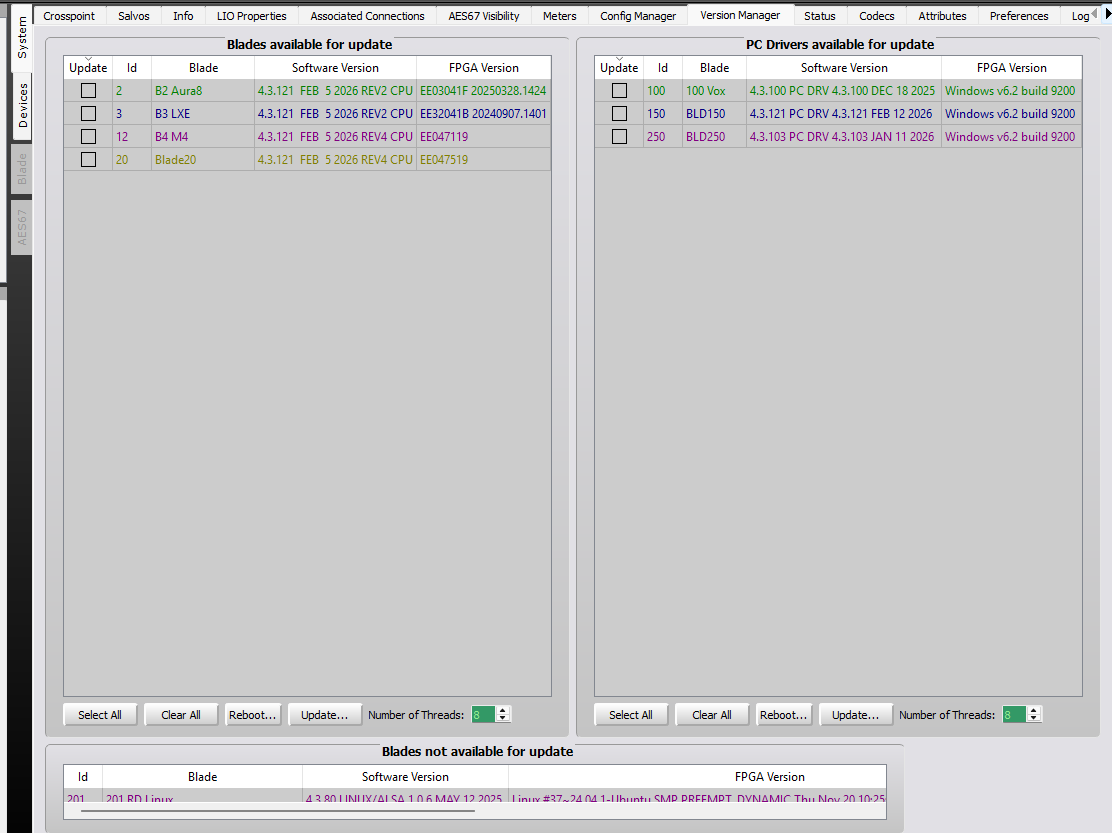This screenshot has height=833, width=1112.
Task: Click Clear All under PC Drivers
Action: click(x=712, y=715)
